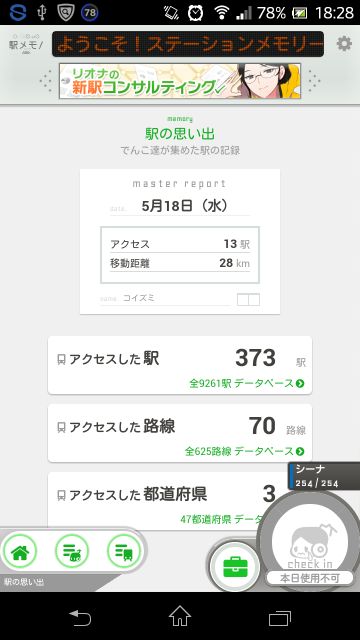Open the settings gear icon
Viewport: 360px width, 640px height.
coord(344,44)
